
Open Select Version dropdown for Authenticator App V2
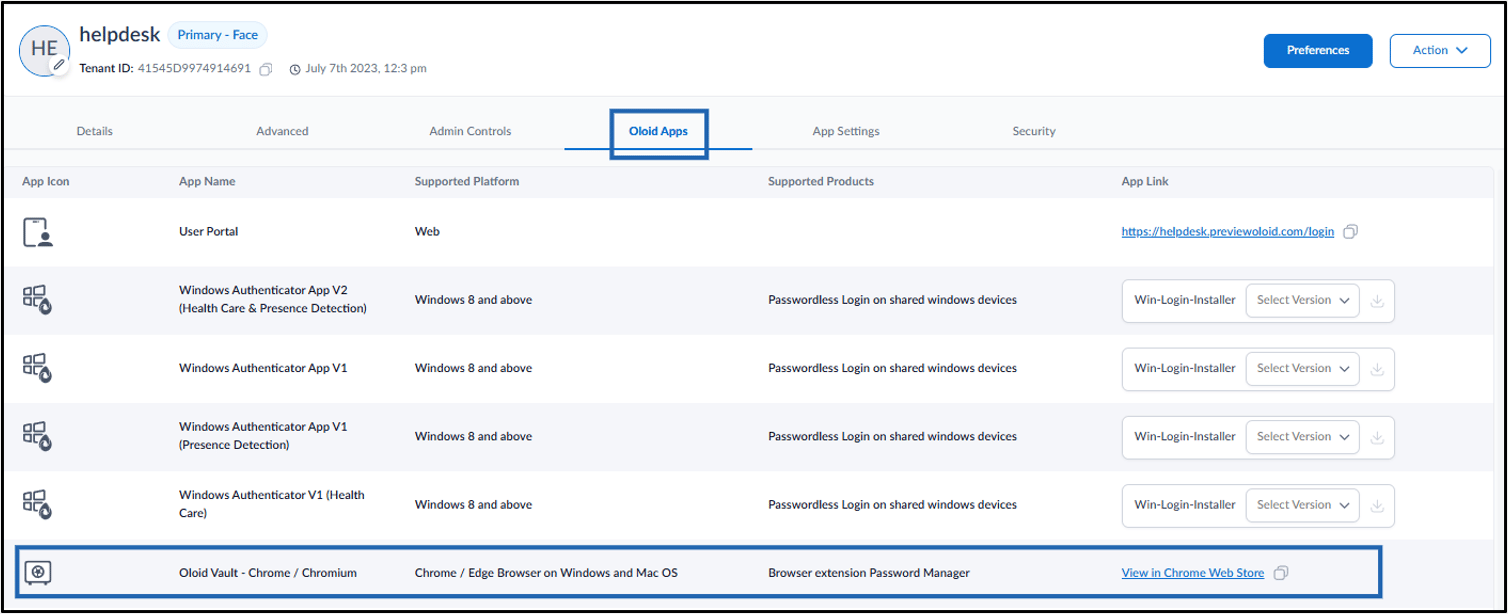point(1302,300)
